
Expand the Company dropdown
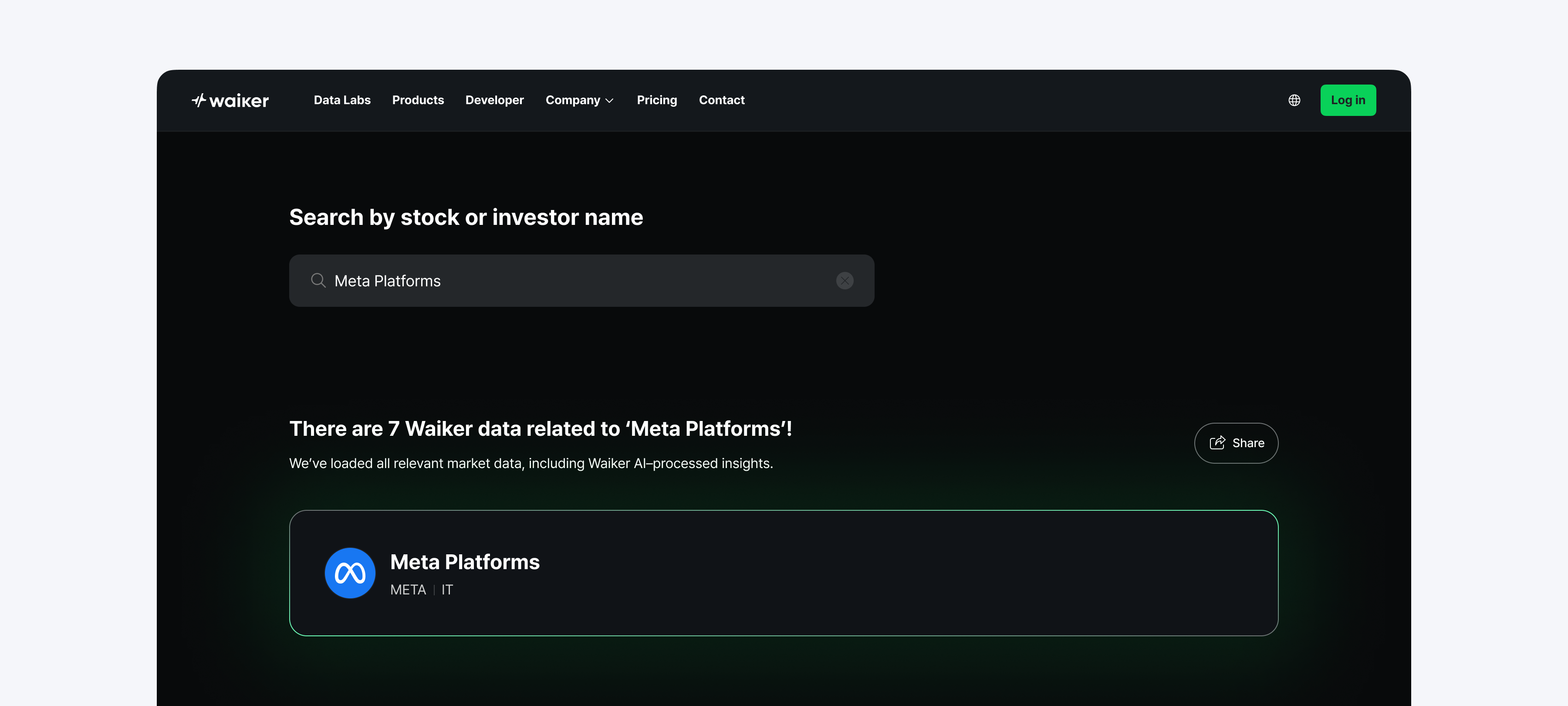(579, 100)
